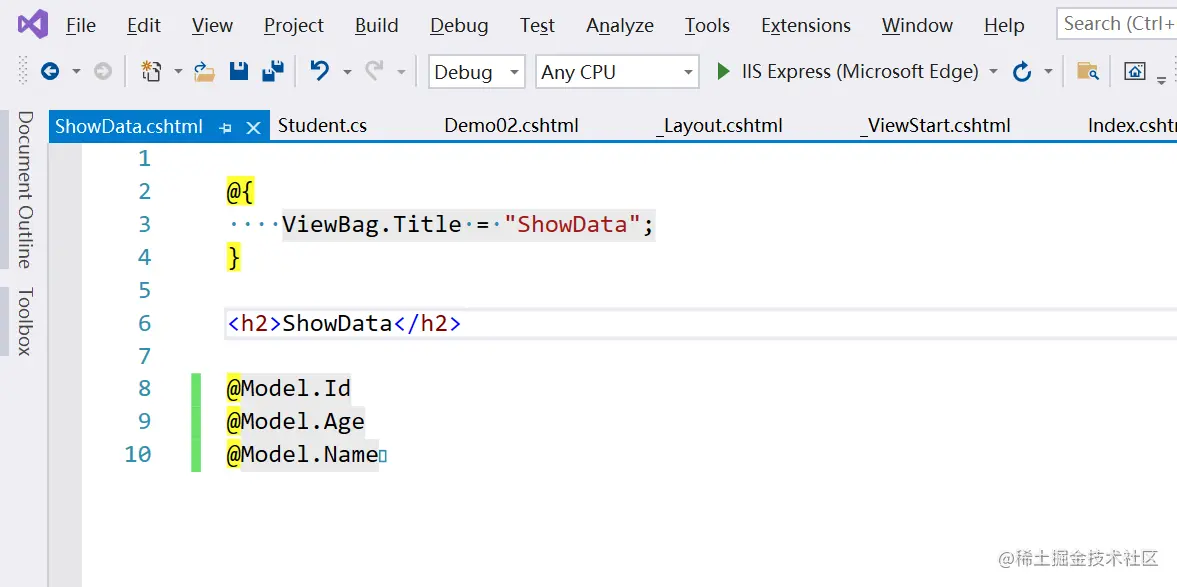Click line number 10 in the gutter
This screenshot has width=1177, height=587.
137,454
